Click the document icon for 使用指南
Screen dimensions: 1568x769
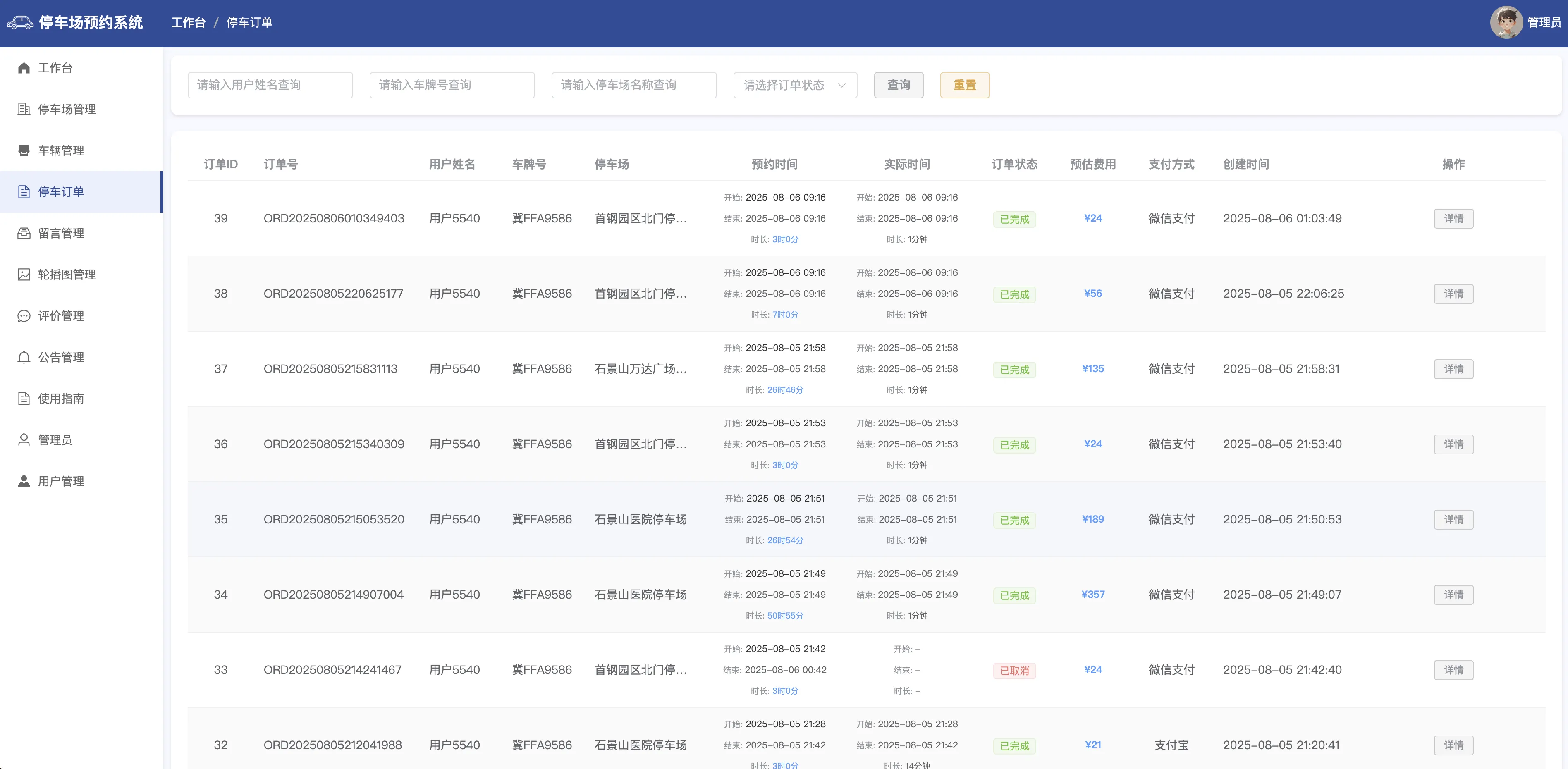pos(24,399)
